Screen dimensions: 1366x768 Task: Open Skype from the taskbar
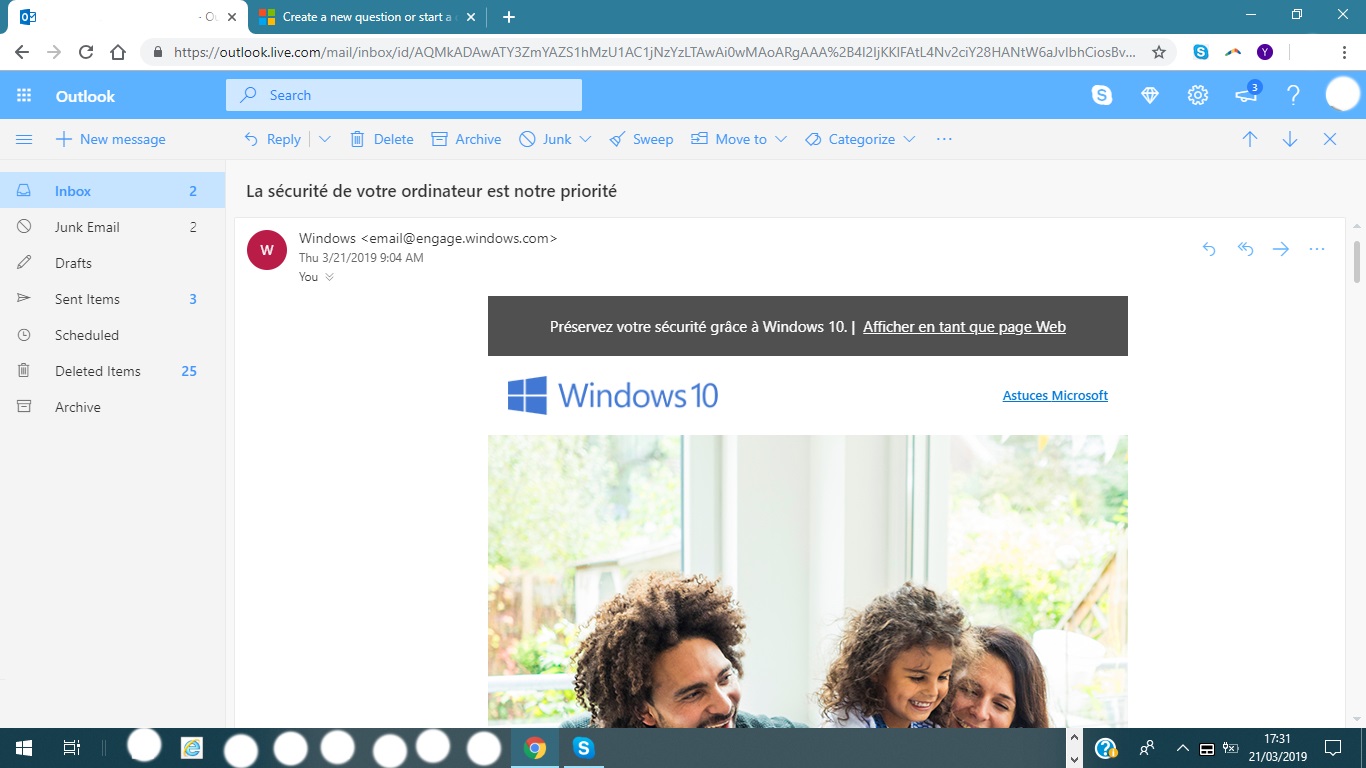pos(584,747)
